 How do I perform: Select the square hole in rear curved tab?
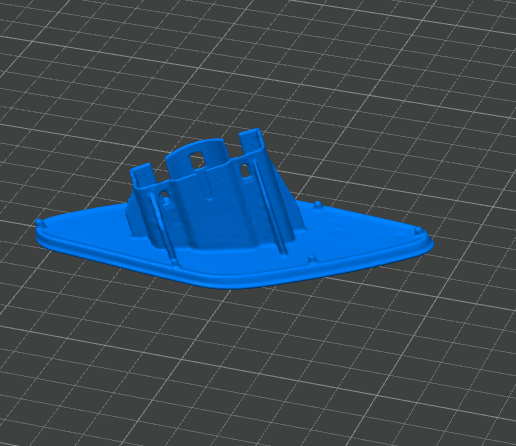coord(197,159)
